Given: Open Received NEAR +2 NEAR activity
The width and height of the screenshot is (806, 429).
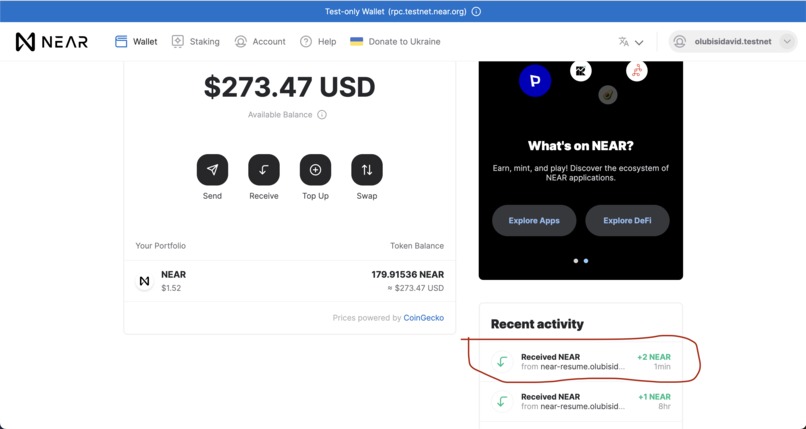Looking at the screenshot, I should (581, 362).
